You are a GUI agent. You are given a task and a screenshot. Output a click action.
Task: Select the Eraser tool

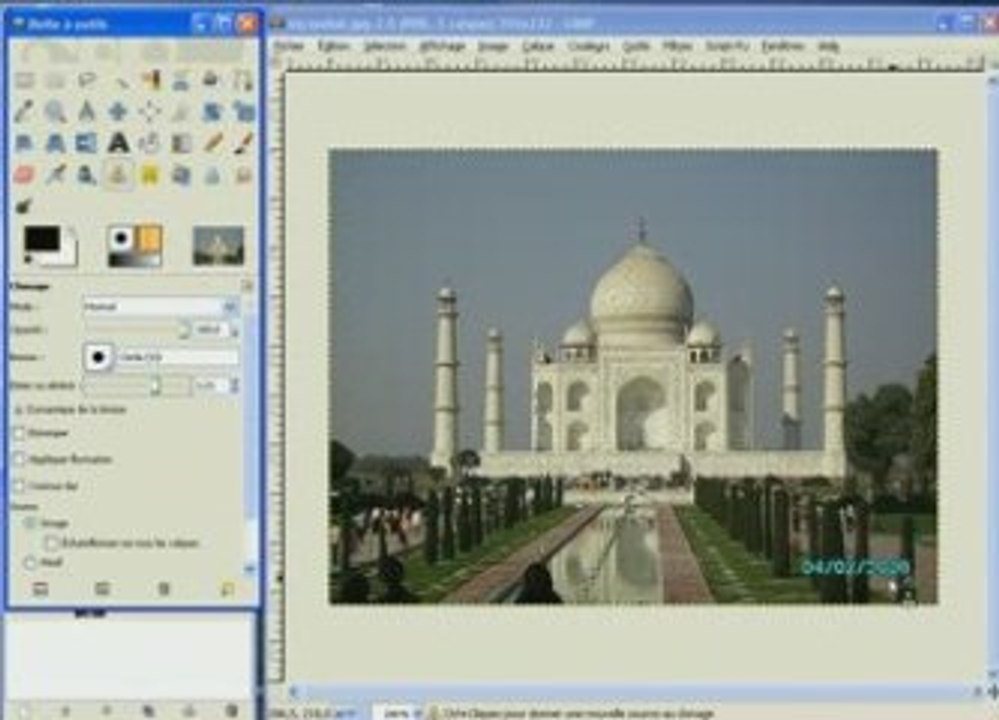(x=25, y=174)
